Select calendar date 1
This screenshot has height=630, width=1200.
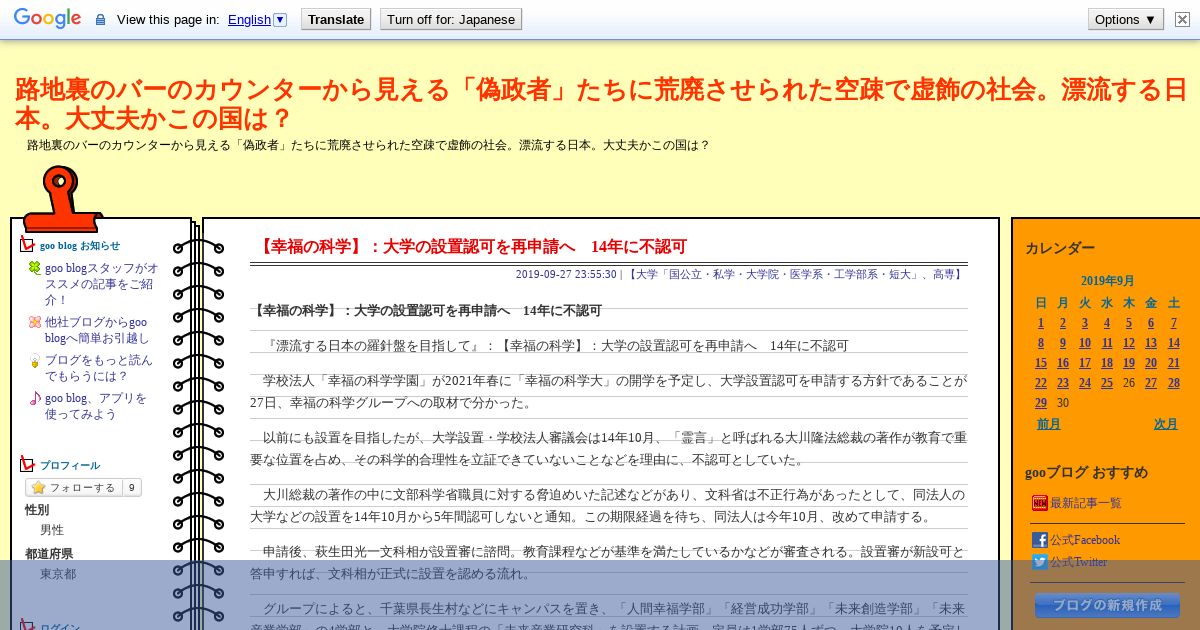(1041, 323)
